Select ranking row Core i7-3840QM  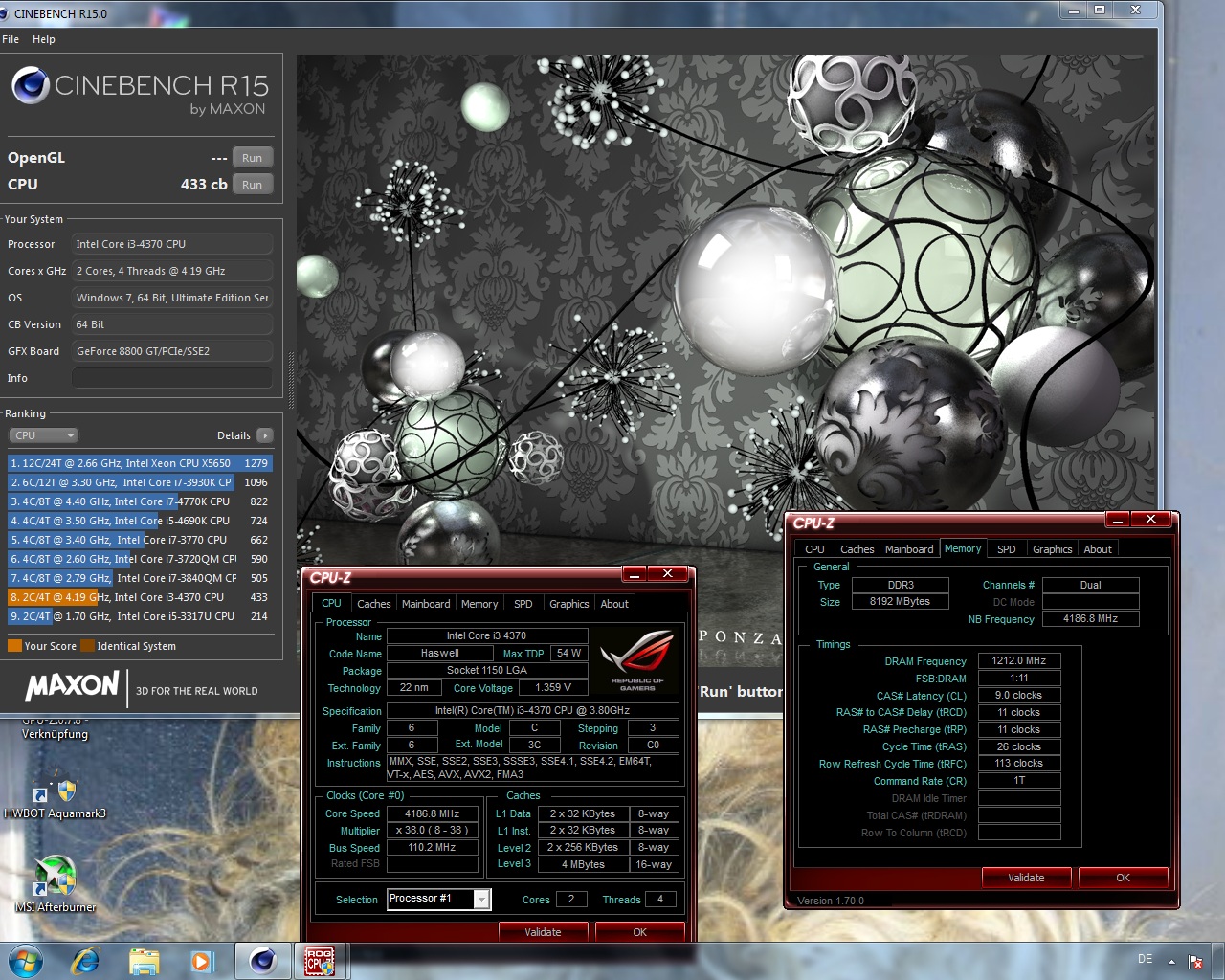coord(140,578)
